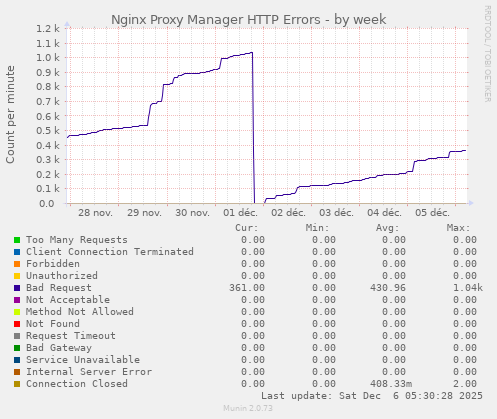Click the 'Forbidden' legend label
The image size is (497, 419).
[x=53, y=264]
